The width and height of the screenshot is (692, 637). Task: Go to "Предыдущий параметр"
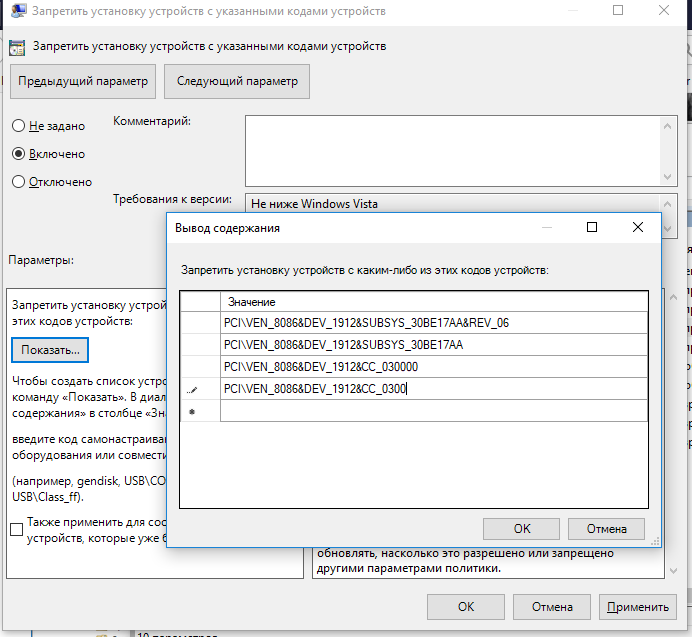click(x=82, y=82)
